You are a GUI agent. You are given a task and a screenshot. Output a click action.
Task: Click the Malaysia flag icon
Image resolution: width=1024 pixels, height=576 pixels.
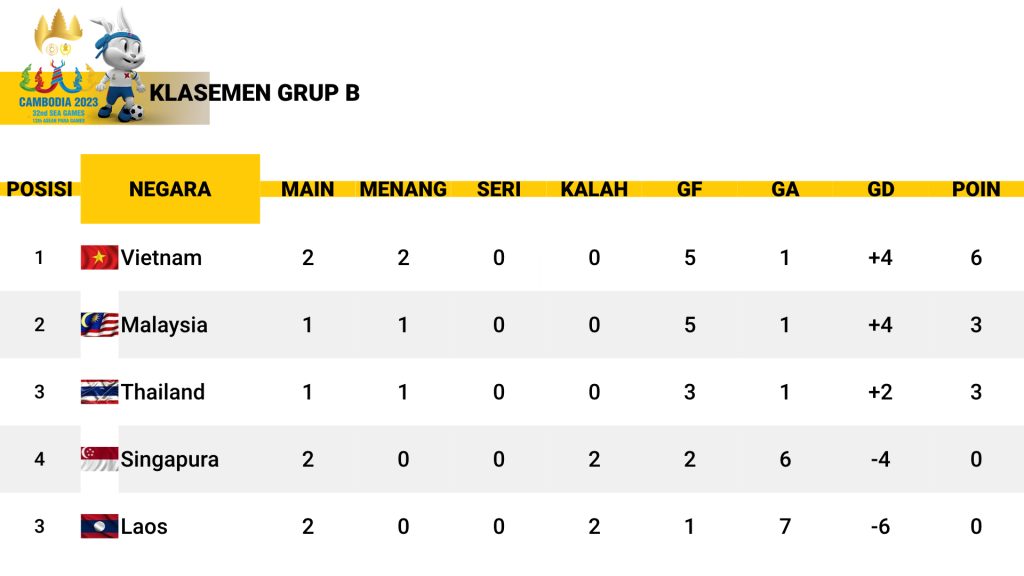click(x=99, y=325)
